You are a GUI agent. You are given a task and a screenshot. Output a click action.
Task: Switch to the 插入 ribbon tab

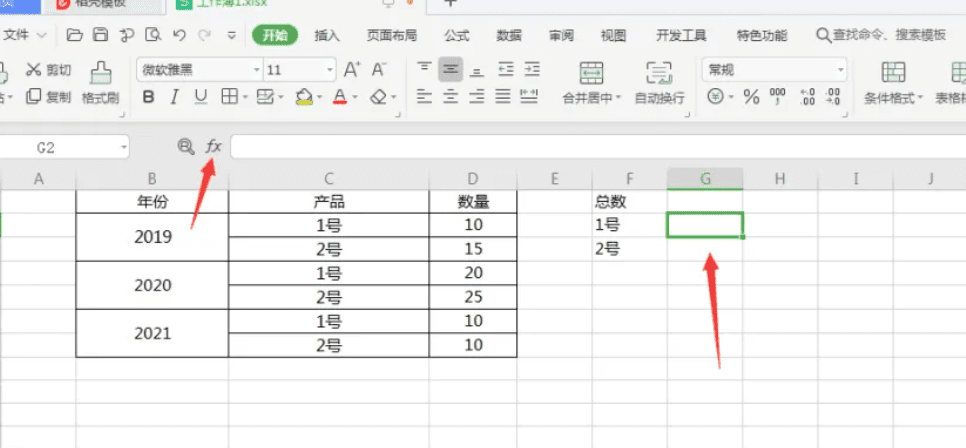327,35
